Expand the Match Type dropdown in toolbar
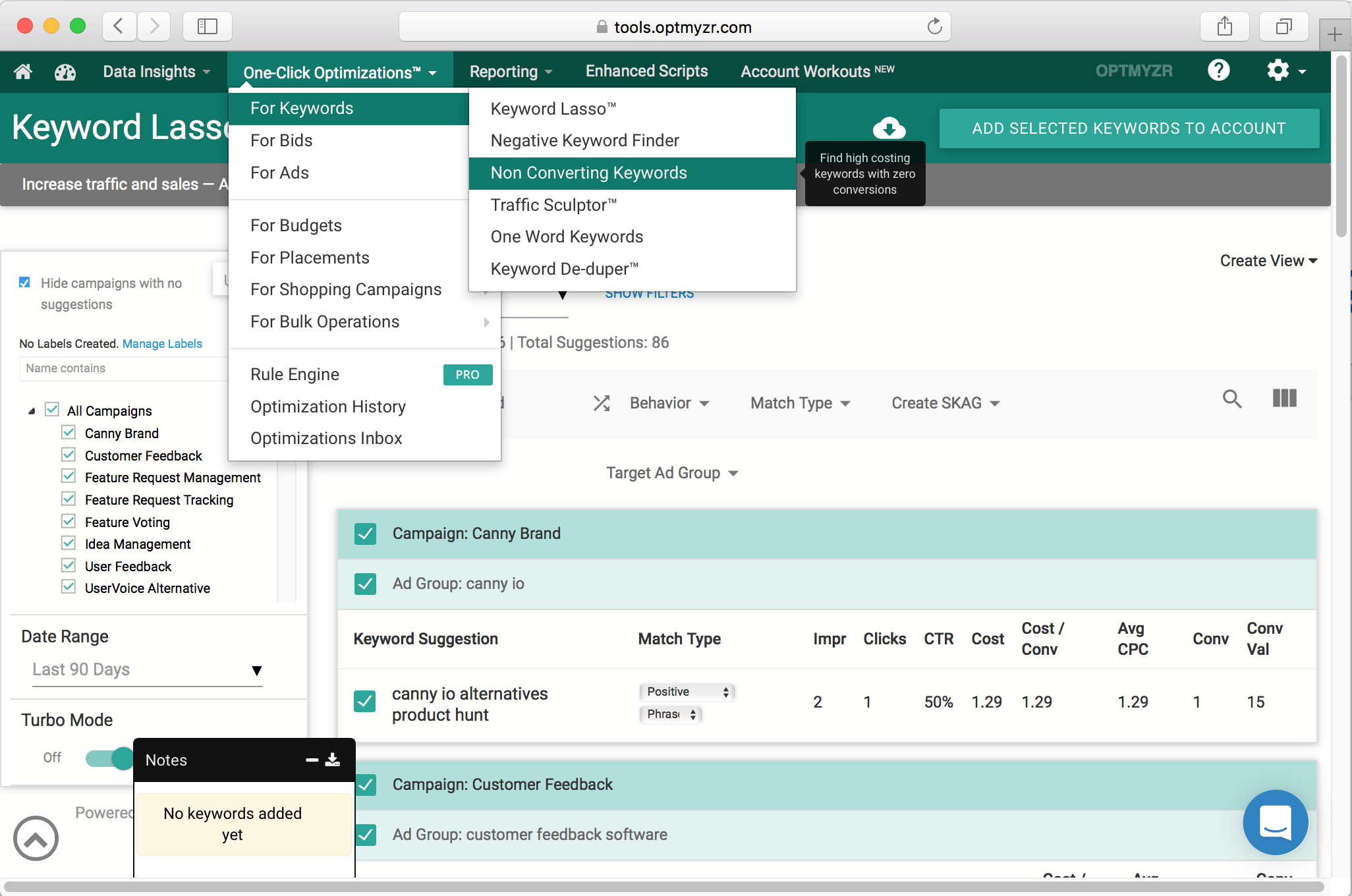1352x896 pixels. [x=800, y=403]
